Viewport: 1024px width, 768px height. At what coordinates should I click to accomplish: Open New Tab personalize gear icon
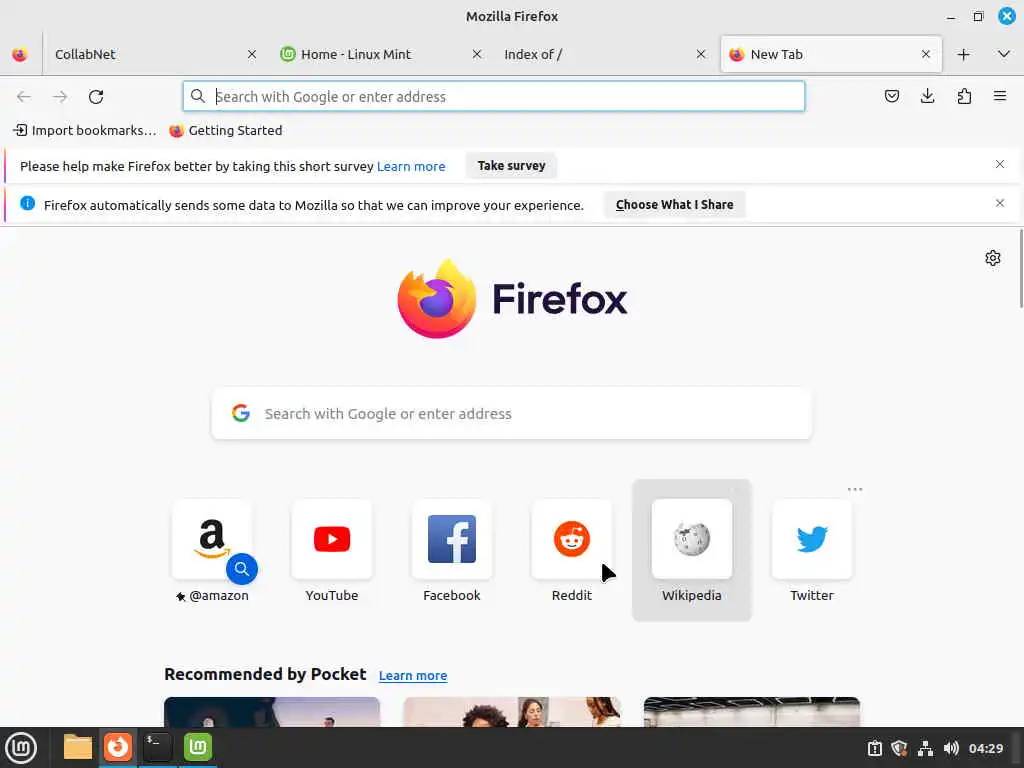tap(993, 258)
